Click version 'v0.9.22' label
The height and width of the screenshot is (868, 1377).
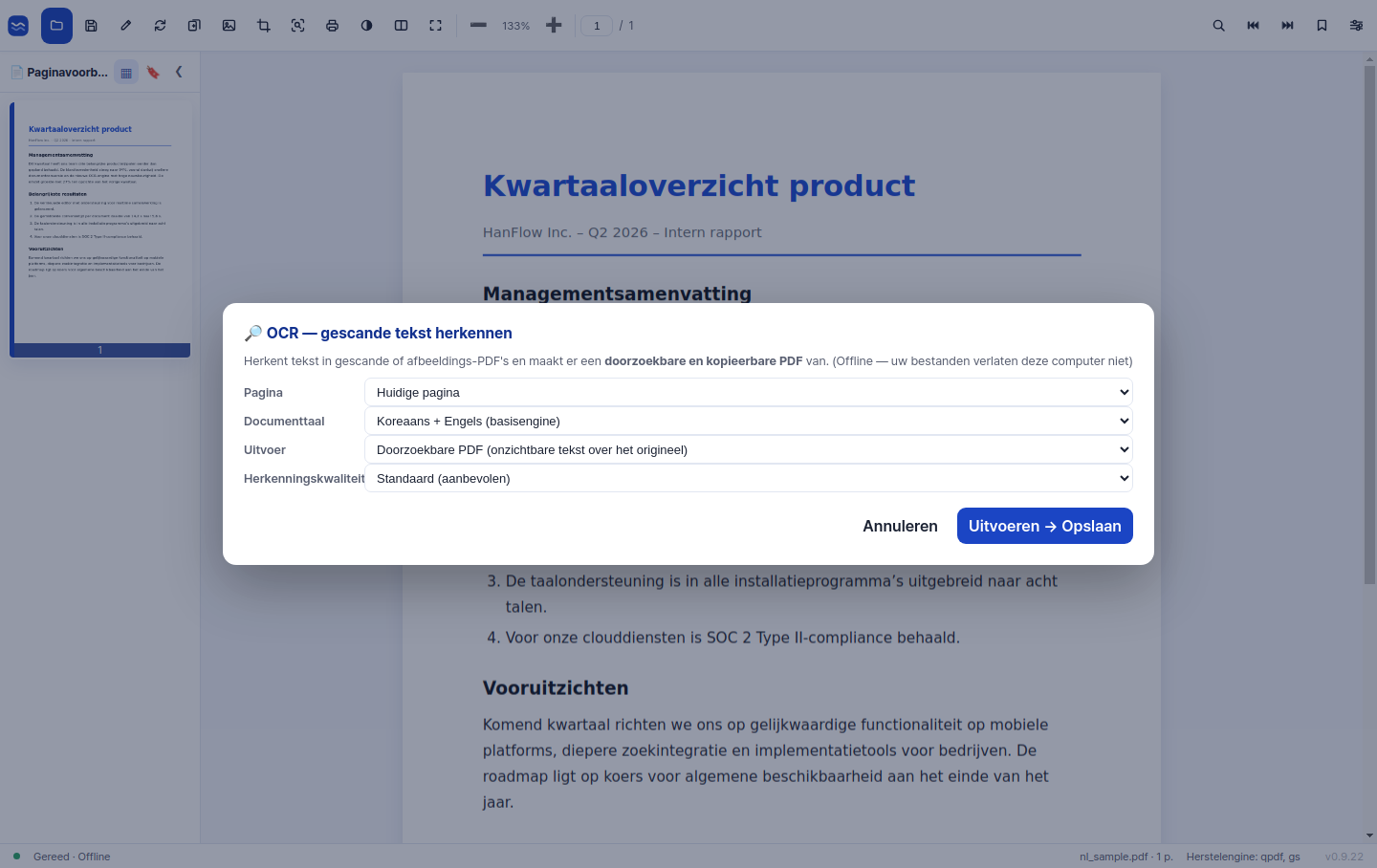tap(1344, 857)
